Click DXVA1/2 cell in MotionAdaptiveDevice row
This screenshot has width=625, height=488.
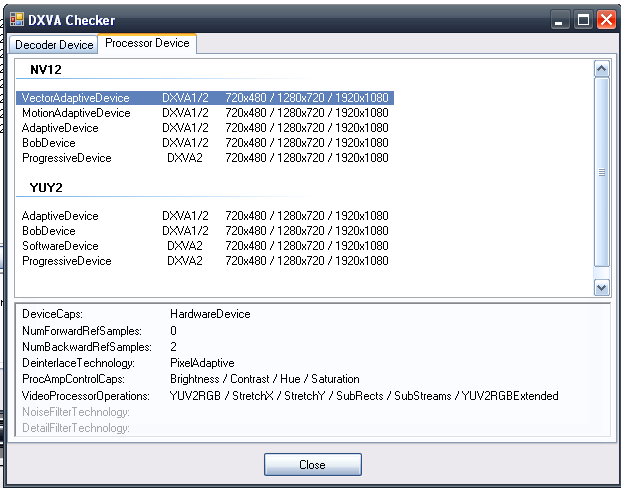185,113
